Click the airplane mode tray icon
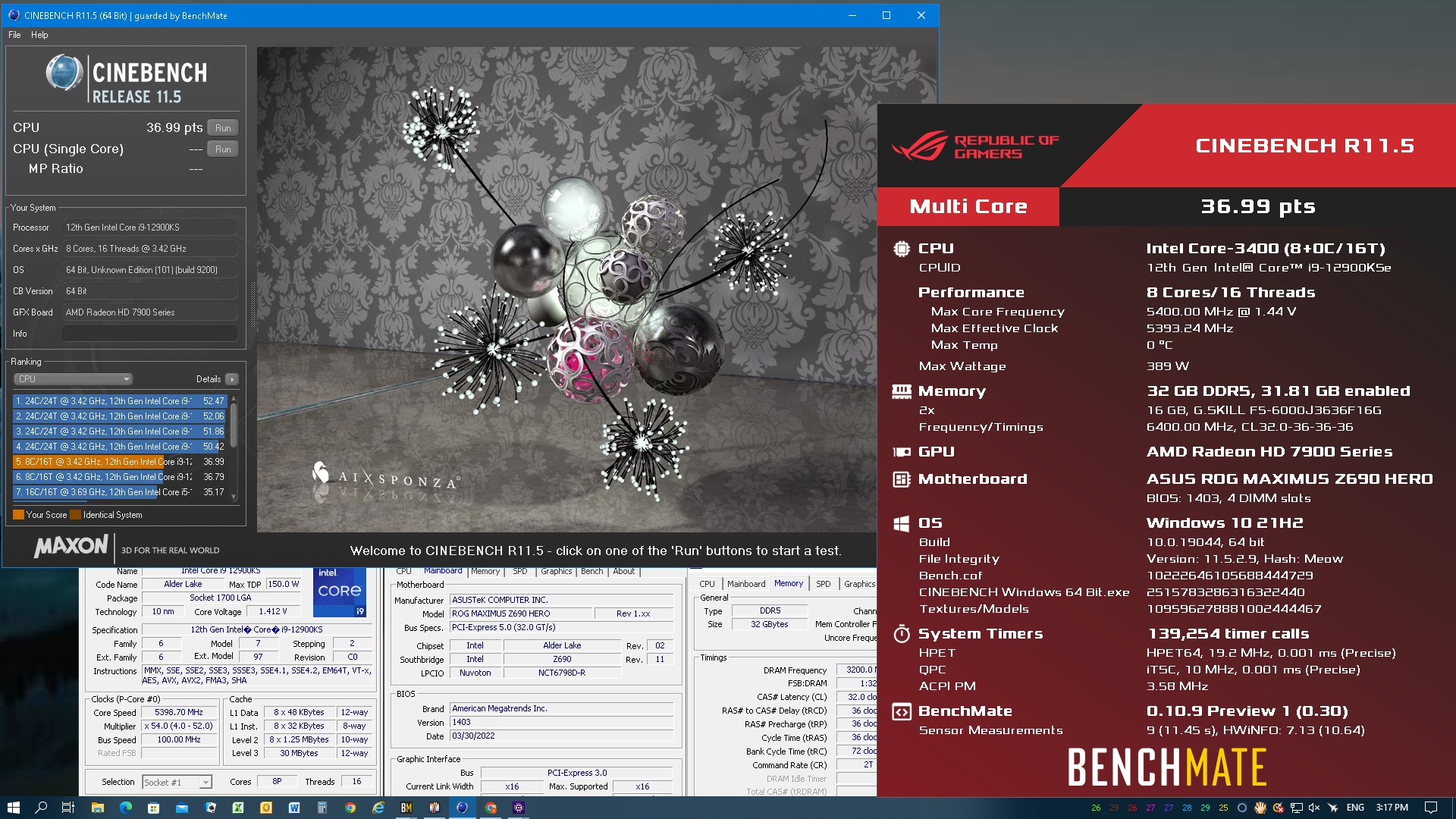Image resolution: width=1456 pixels, height=819 pixels. 1333,808
